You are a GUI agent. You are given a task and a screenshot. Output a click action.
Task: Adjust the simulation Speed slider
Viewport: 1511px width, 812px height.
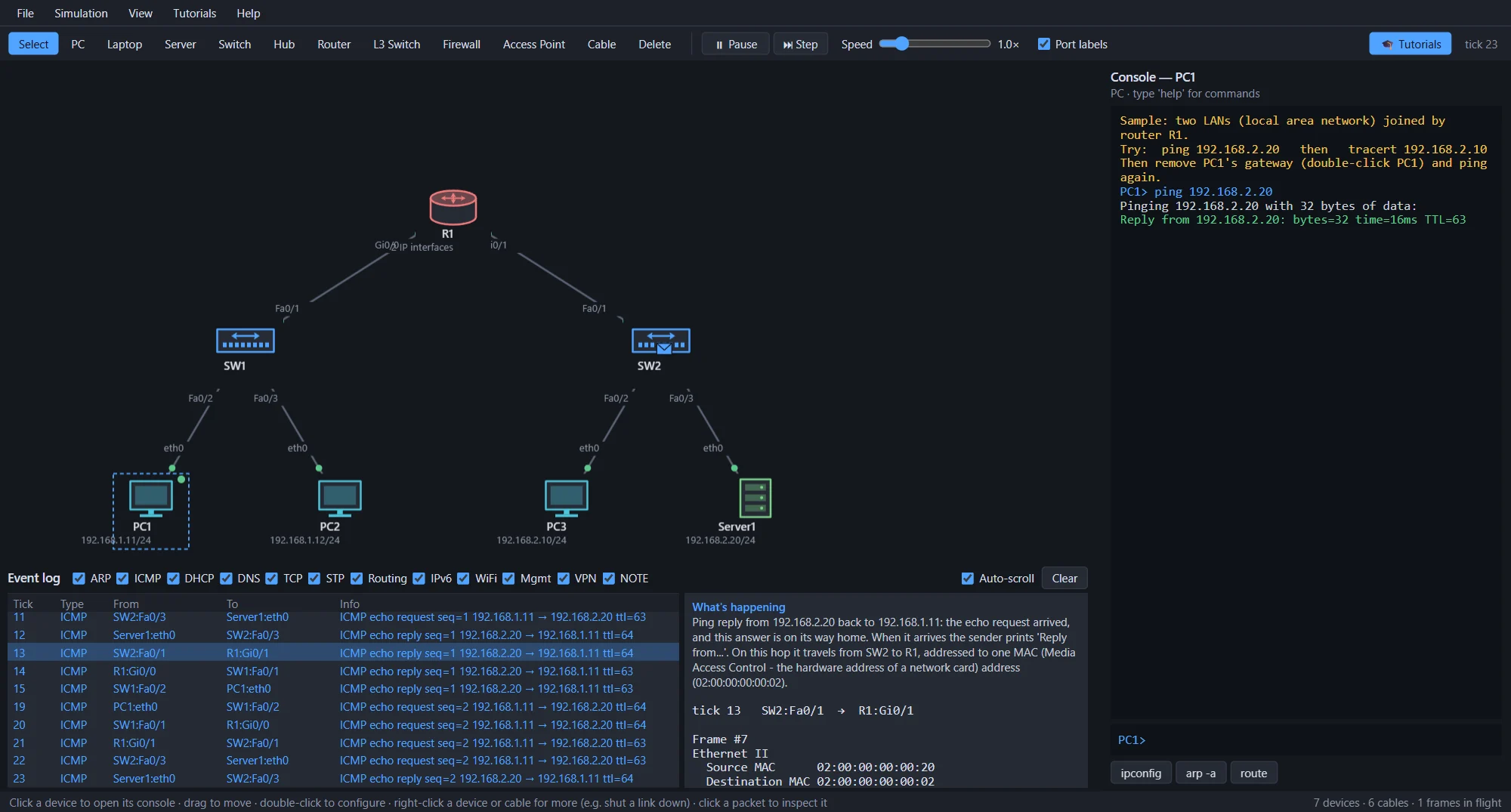pos(935,44)
